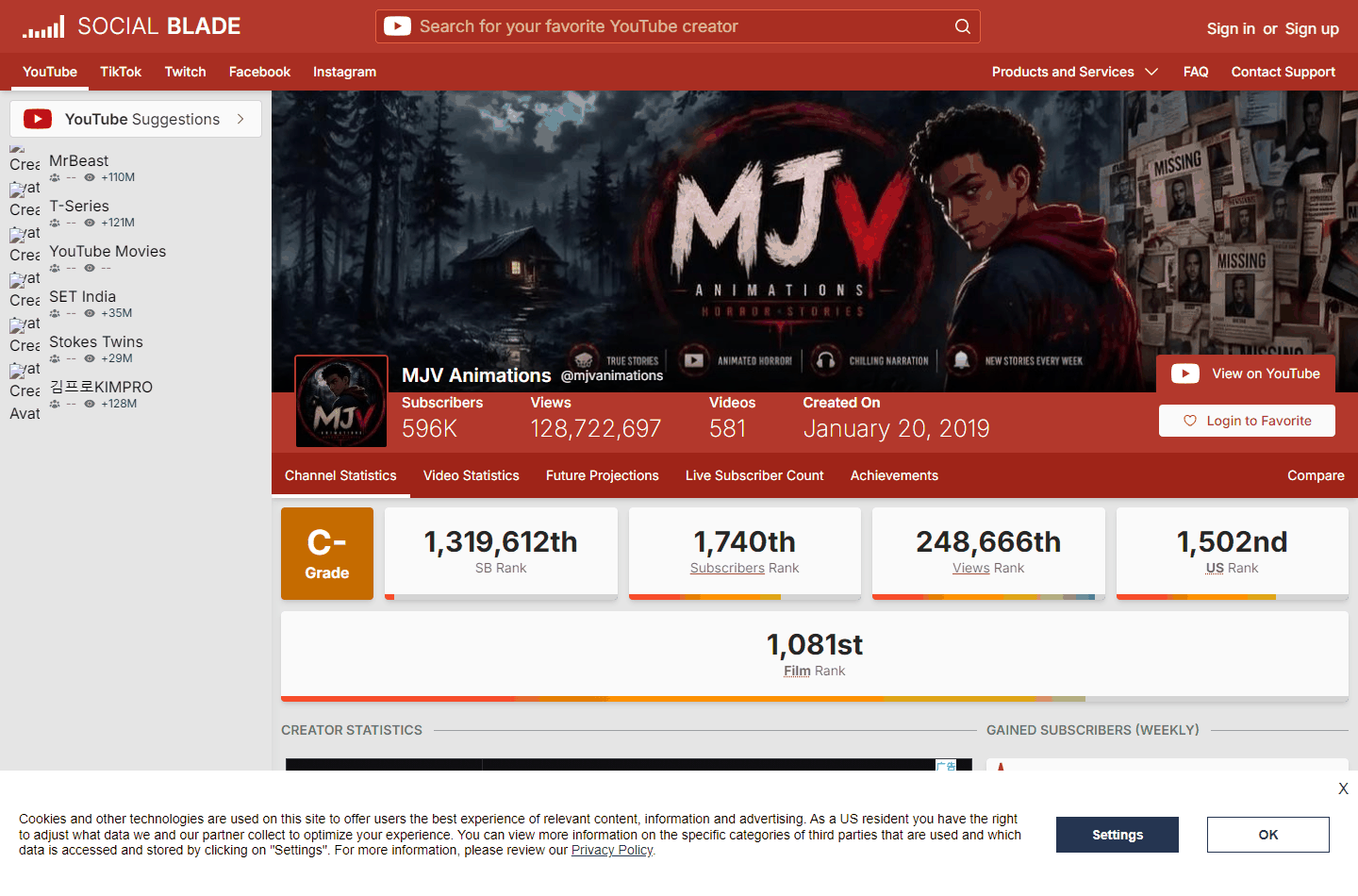Click the subscribers icon under T-Series

point(55,223)
